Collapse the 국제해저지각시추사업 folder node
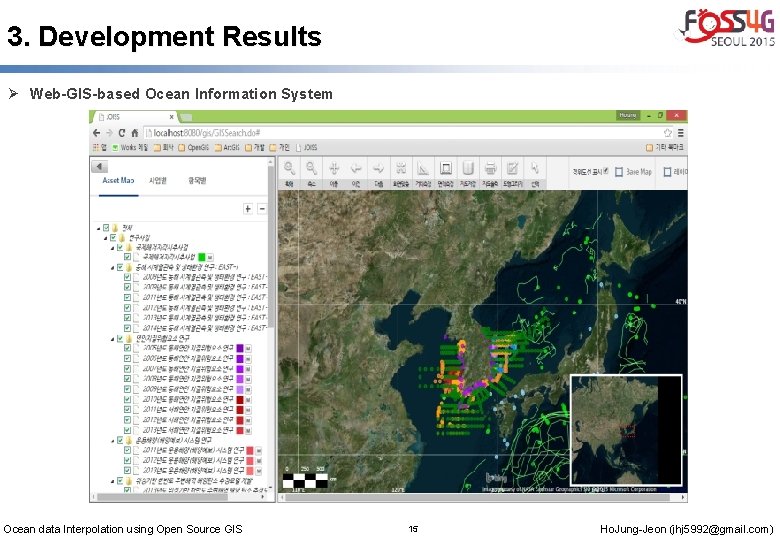Image resolution: width=780 pixels, height=540 pixels. point(112,248)
